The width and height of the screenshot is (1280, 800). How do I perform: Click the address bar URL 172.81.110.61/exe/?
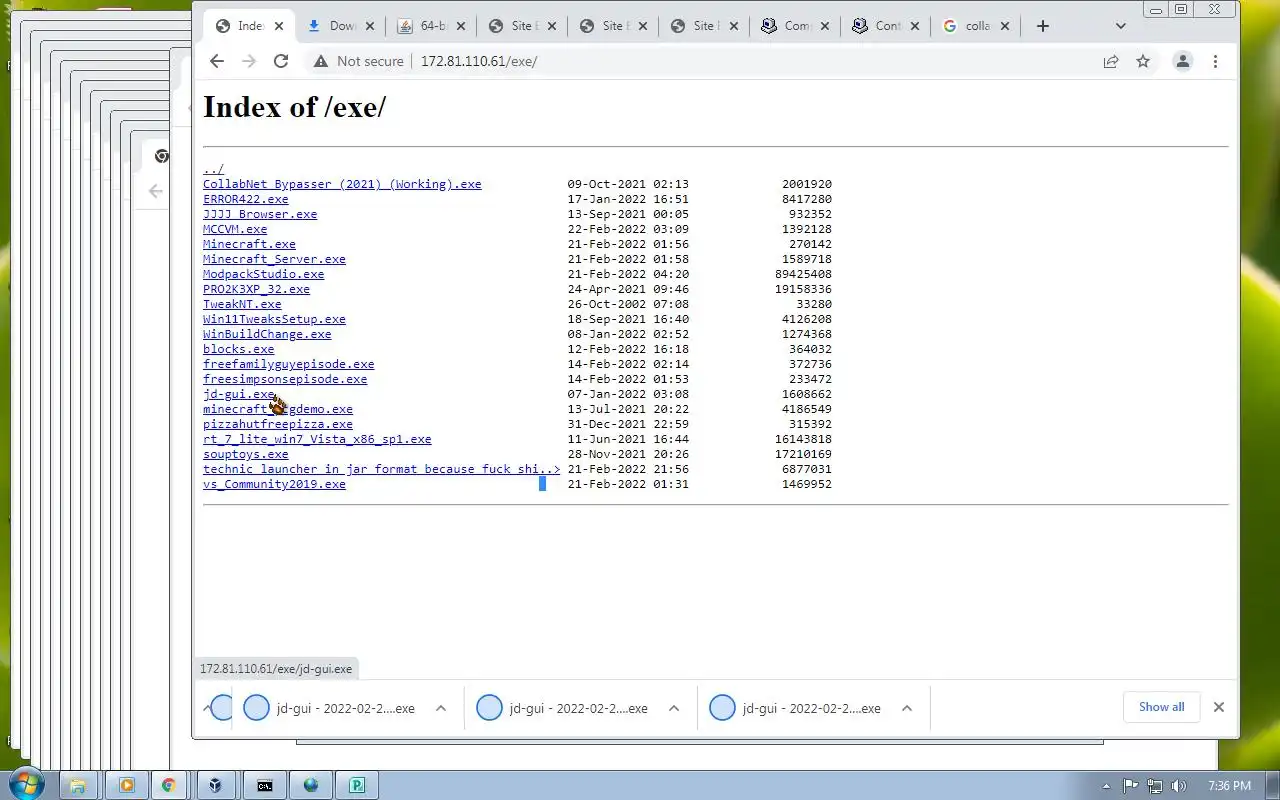tap(479, 61)
